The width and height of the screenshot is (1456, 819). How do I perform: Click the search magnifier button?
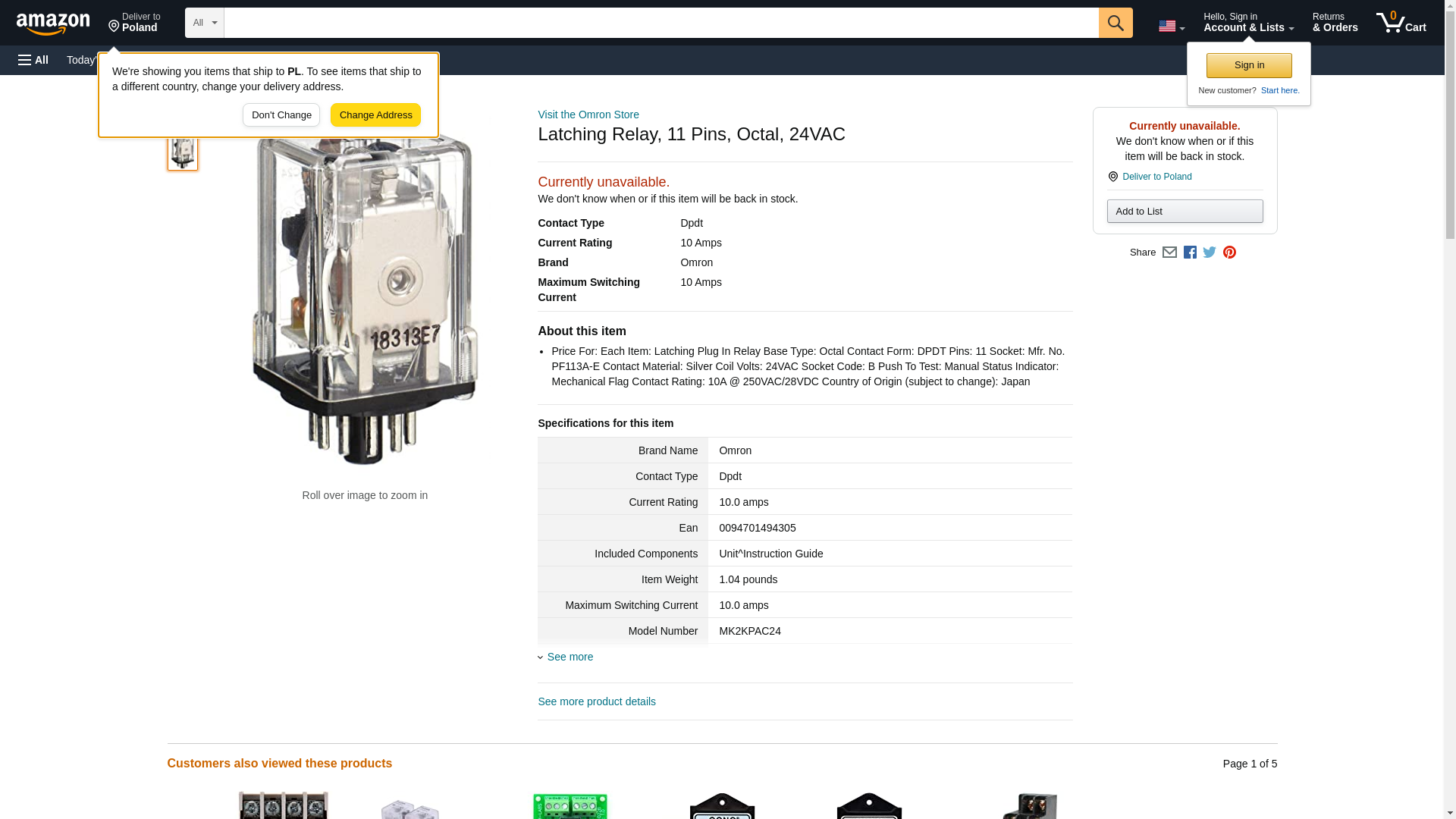pyautogui.click(x=1116, y=23)
